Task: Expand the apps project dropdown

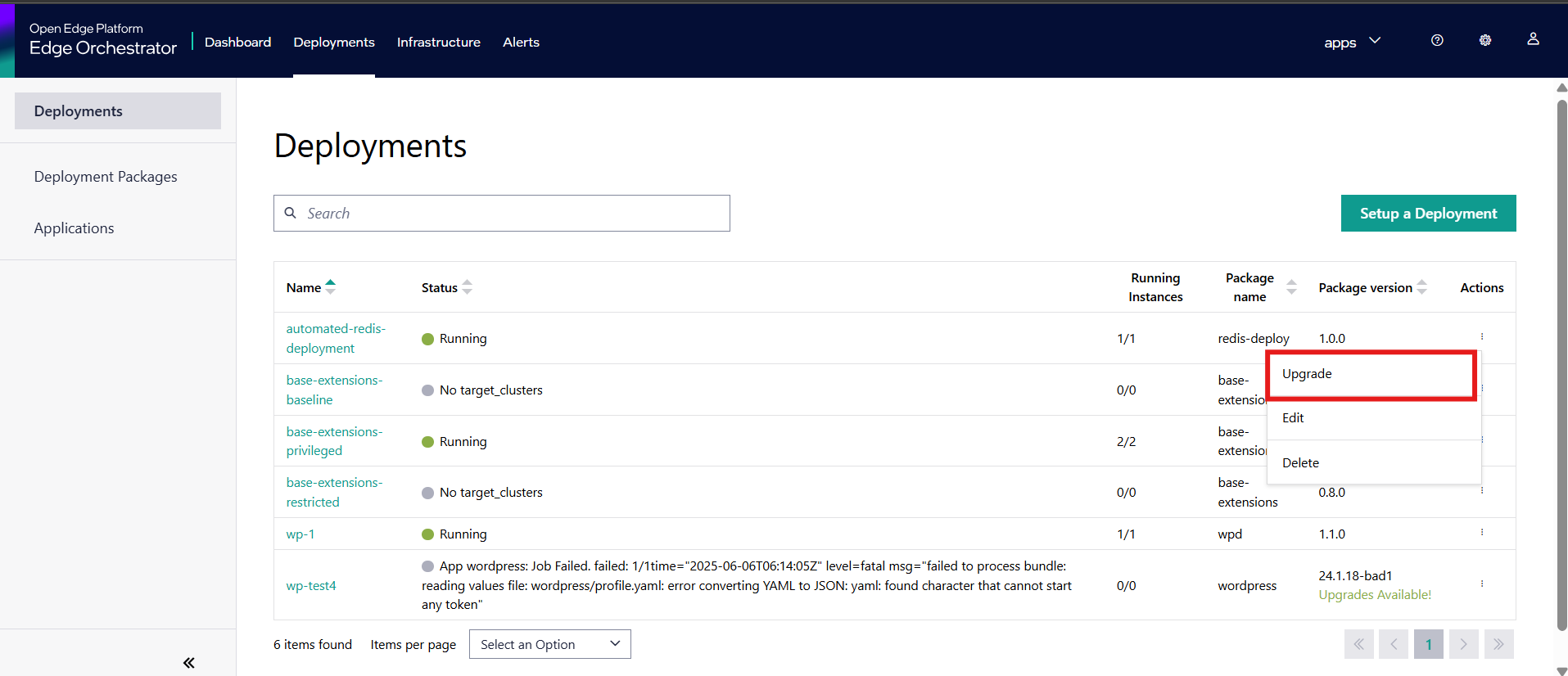Action: click(1352, 42)
